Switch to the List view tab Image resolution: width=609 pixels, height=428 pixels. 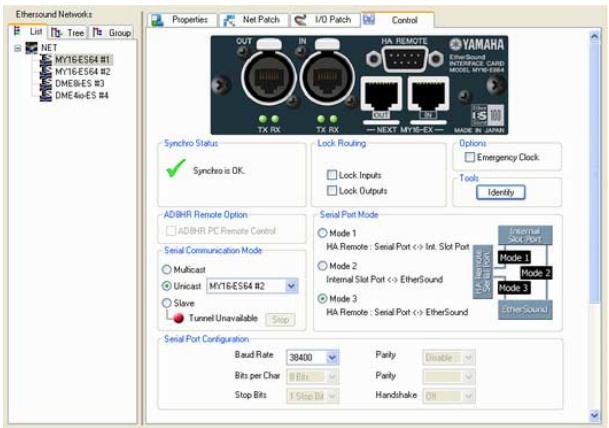point(28,32)
